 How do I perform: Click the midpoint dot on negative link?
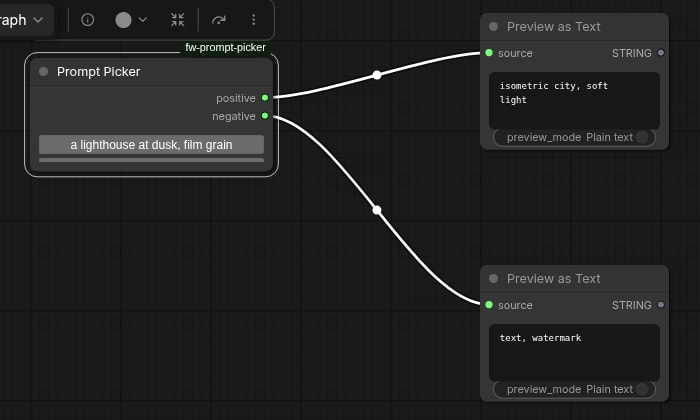377,210
